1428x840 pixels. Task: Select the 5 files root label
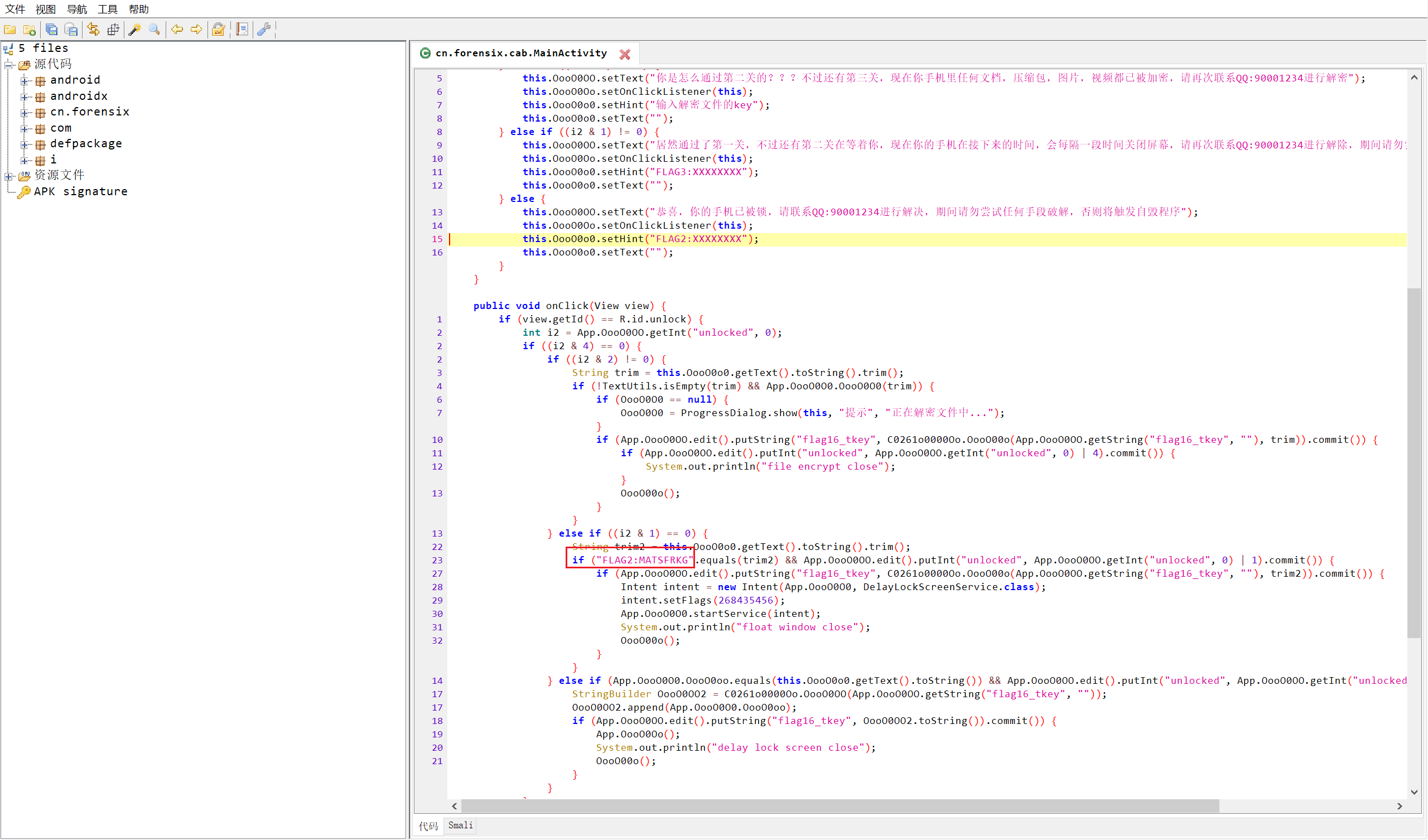pos(43,48)
